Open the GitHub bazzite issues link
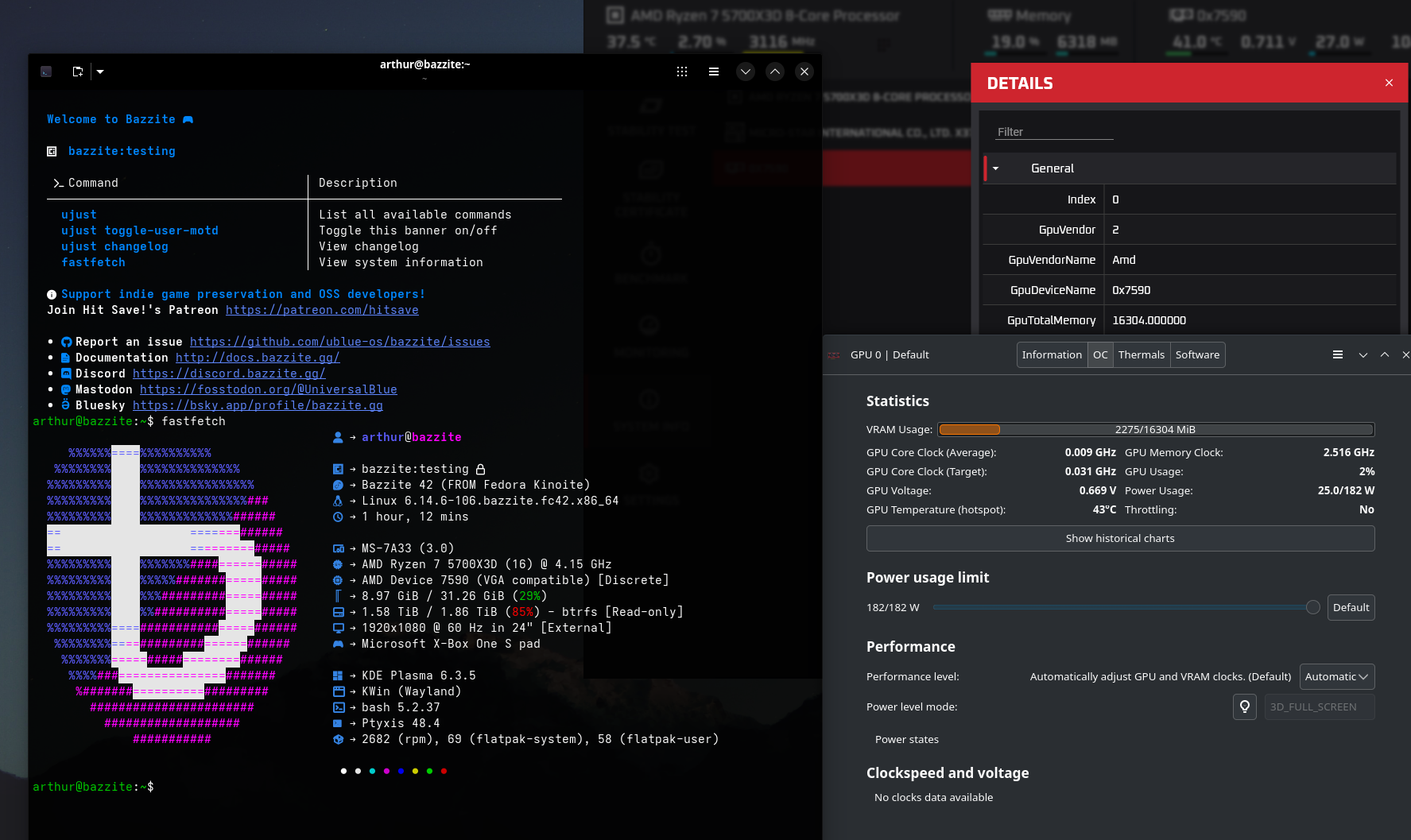The height and width of the screenshot is (840, 1411). tap(340, 342)
